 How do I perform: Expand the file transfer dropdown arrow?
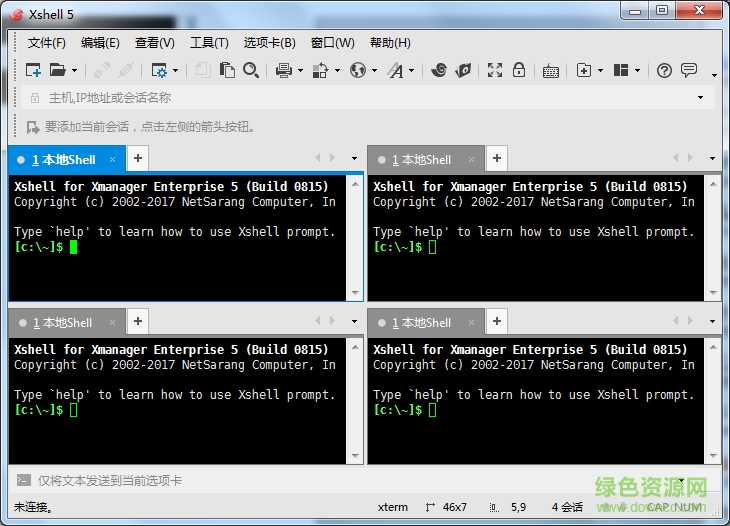point(337,71)
